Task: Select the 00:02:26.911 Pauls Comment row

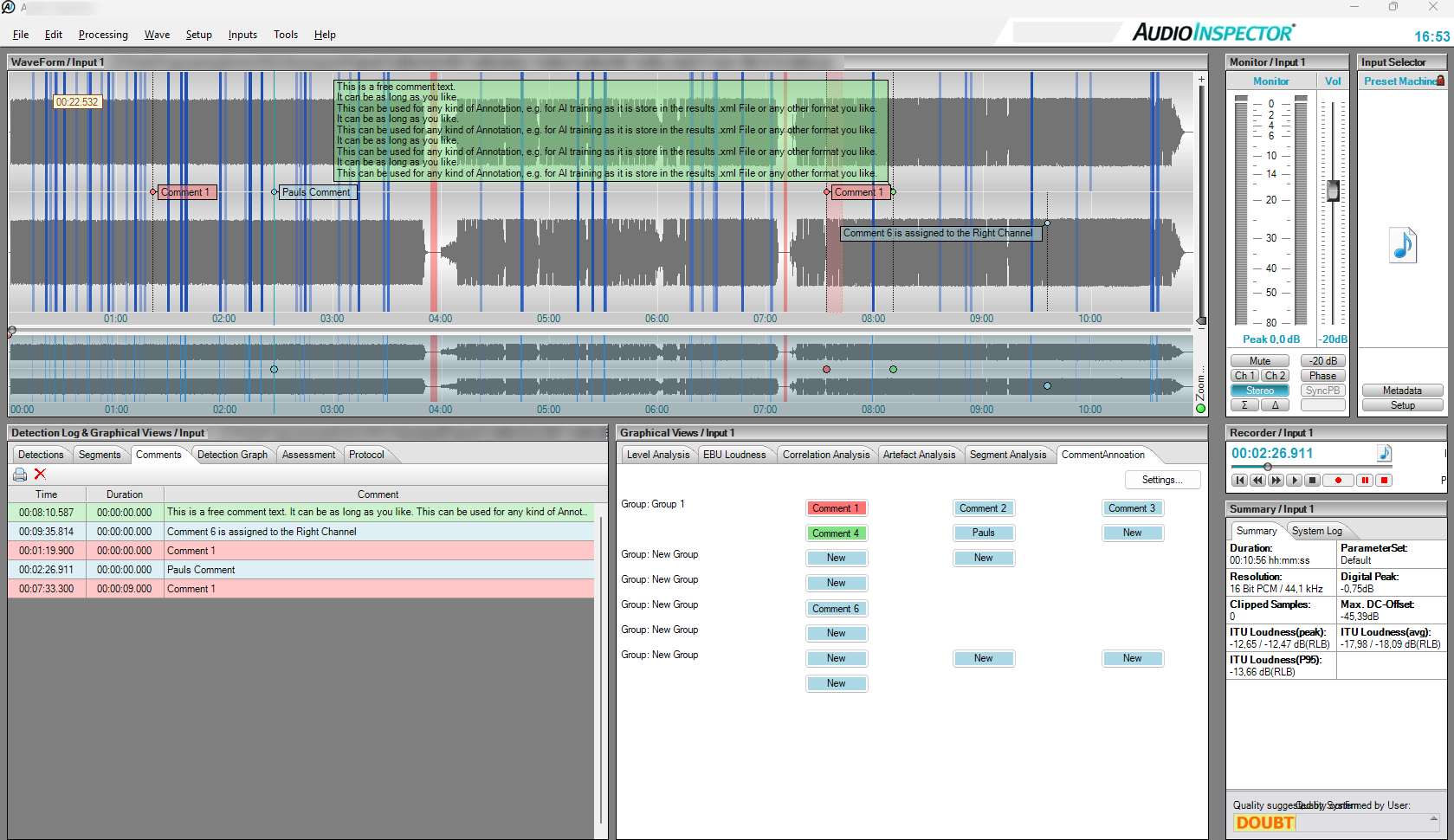Action: [301, 570]
